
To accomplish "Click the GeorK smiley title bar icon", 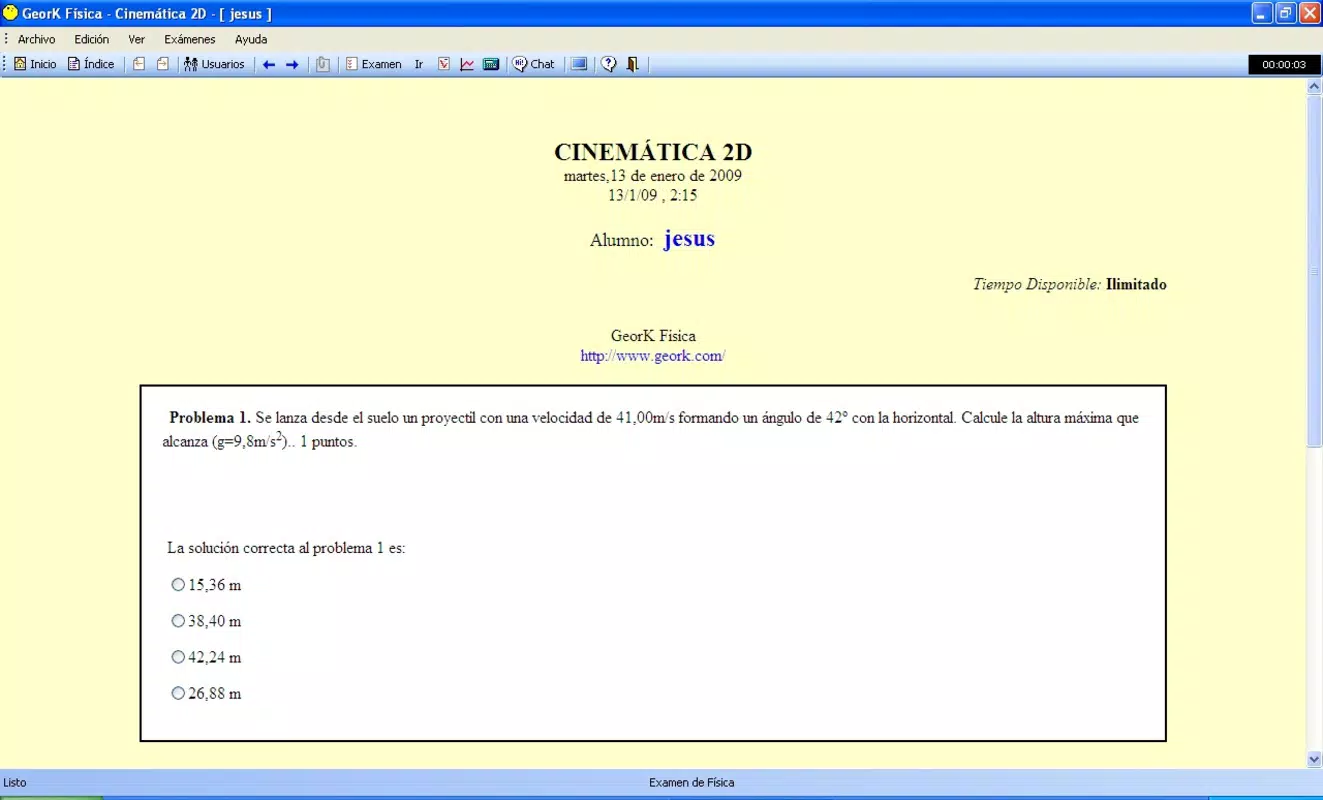I will pyautogui.click(x=11, y=13).
